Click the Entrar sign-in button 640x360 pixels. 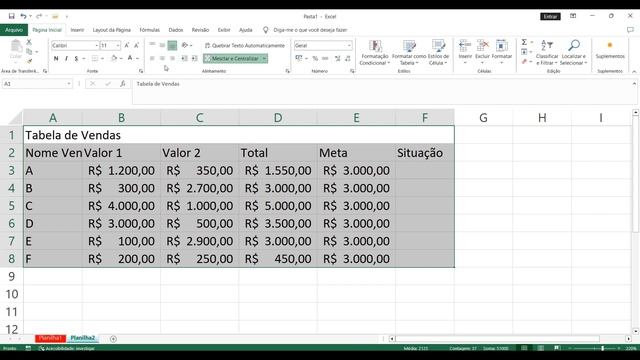550,16
